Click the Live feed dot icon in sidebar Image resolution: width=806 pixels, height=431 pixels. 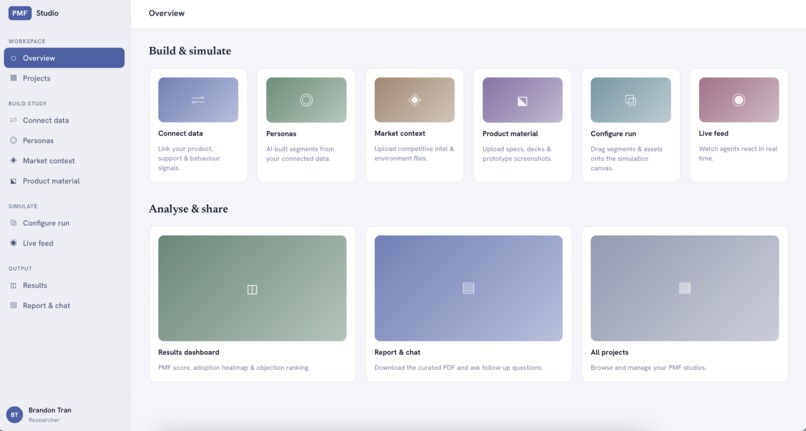(x=13, y=243)
